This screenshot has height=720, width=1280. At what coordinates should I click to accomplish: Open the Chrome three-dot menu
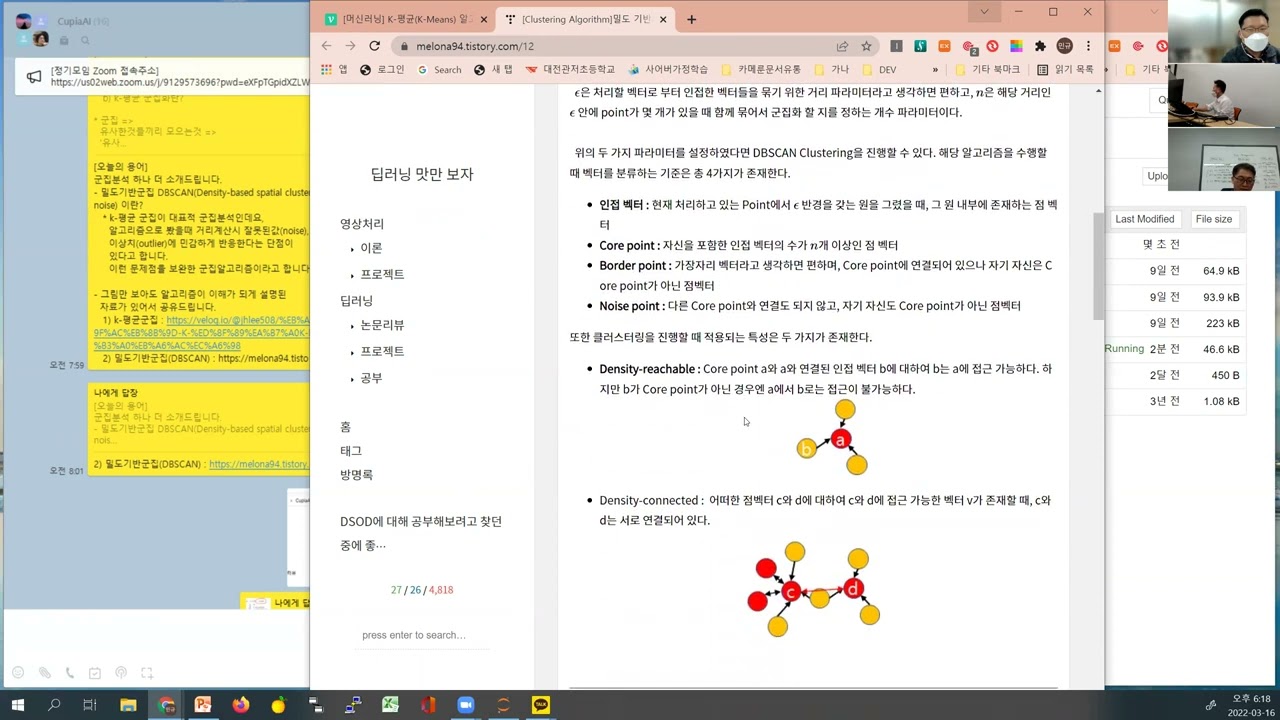tap(1088, 46)
